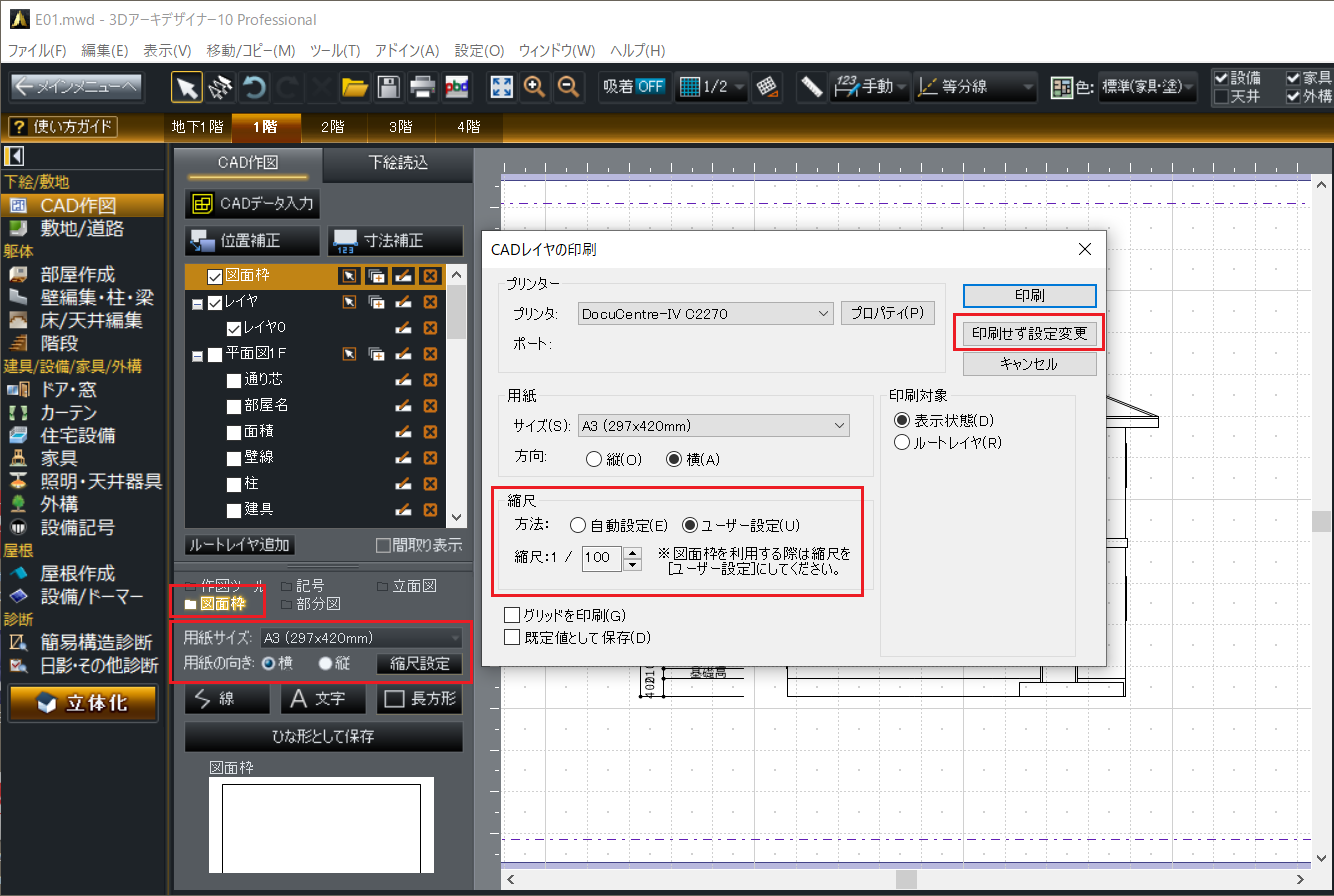Select the arrow pointer selection tool
This screenshot has height=896, width=1334.
[186, 87]
